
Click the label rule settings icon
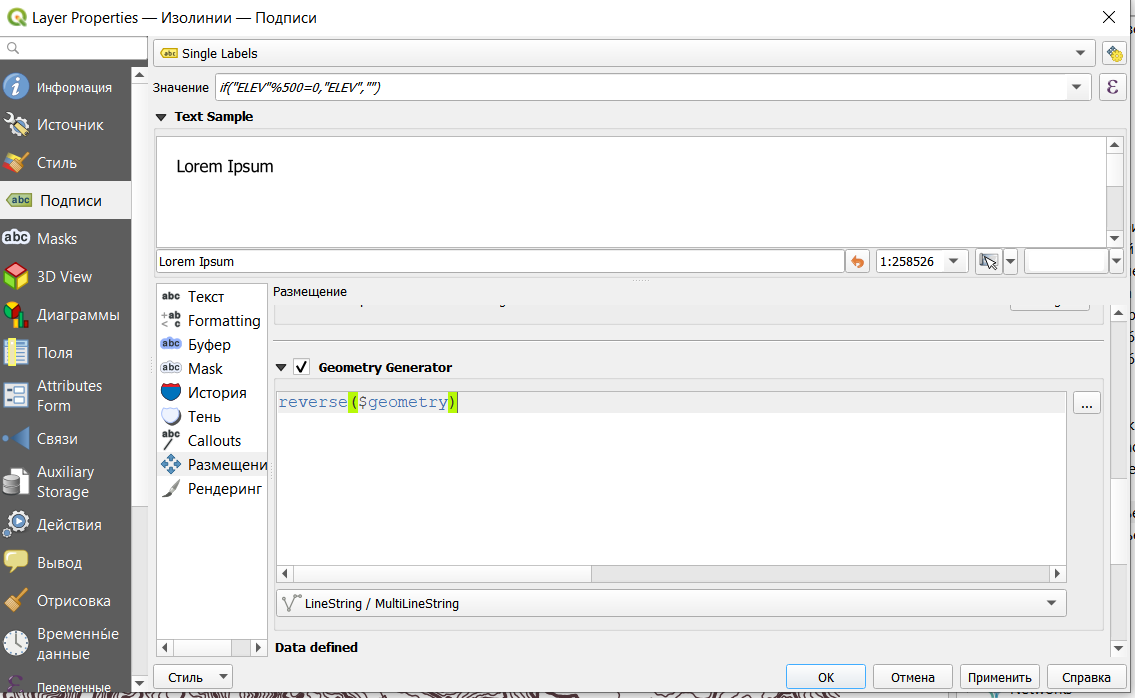1113,53
